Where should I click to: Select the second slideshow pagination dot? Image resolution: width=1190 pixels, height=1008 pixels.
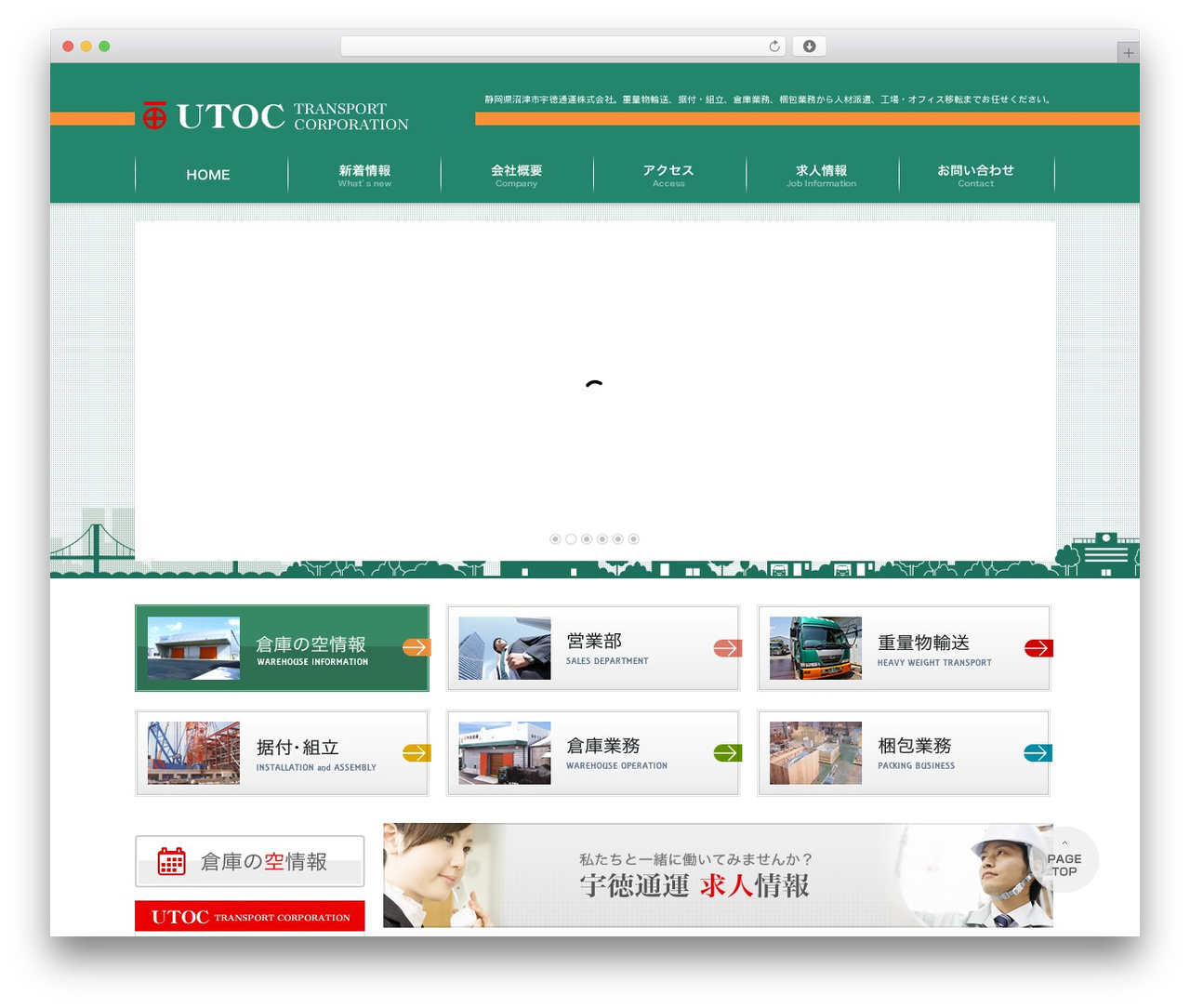pos(571,539)
